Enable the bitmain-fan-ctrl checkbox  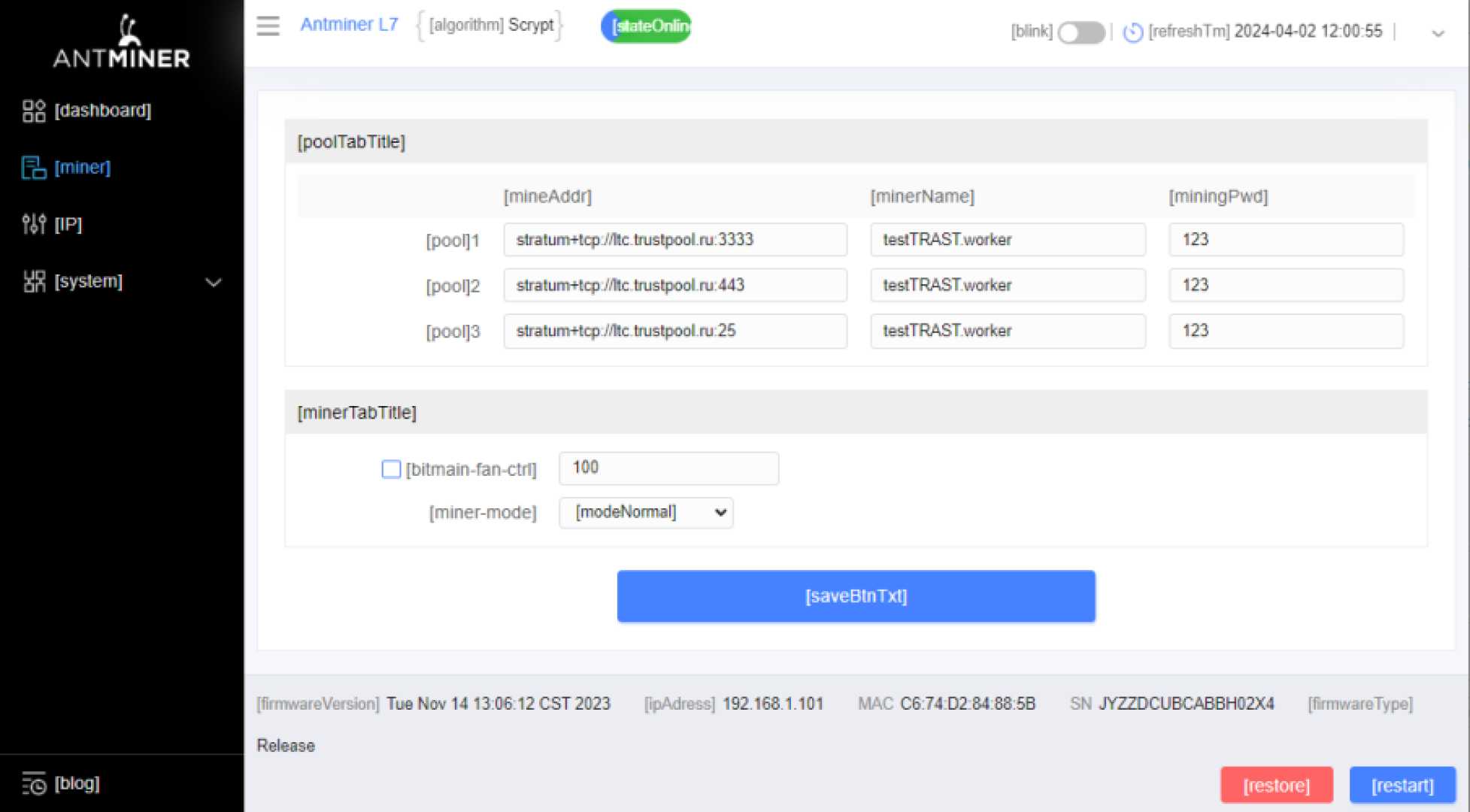tap(391, 469)
